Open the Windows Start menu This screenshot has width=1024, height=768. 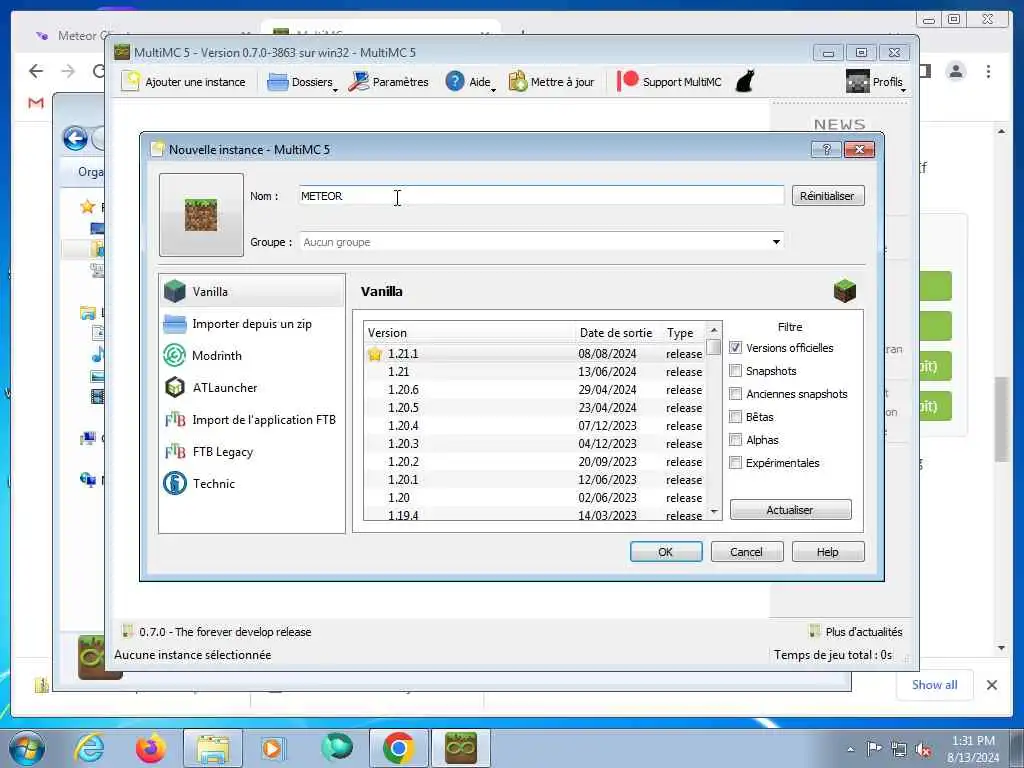point(27,748)
